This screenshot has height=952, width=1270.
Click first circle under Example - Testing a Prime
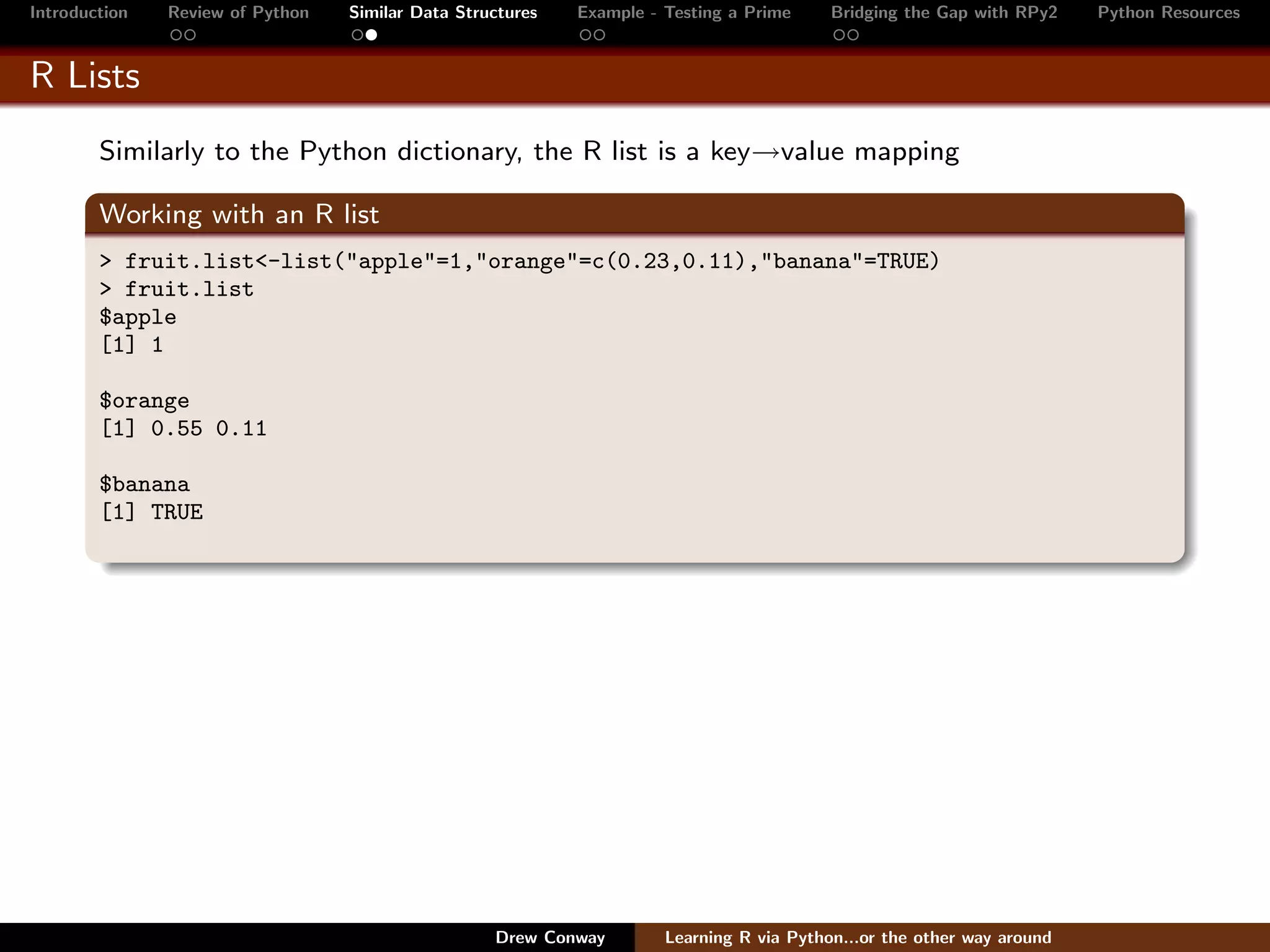(585, 35)
